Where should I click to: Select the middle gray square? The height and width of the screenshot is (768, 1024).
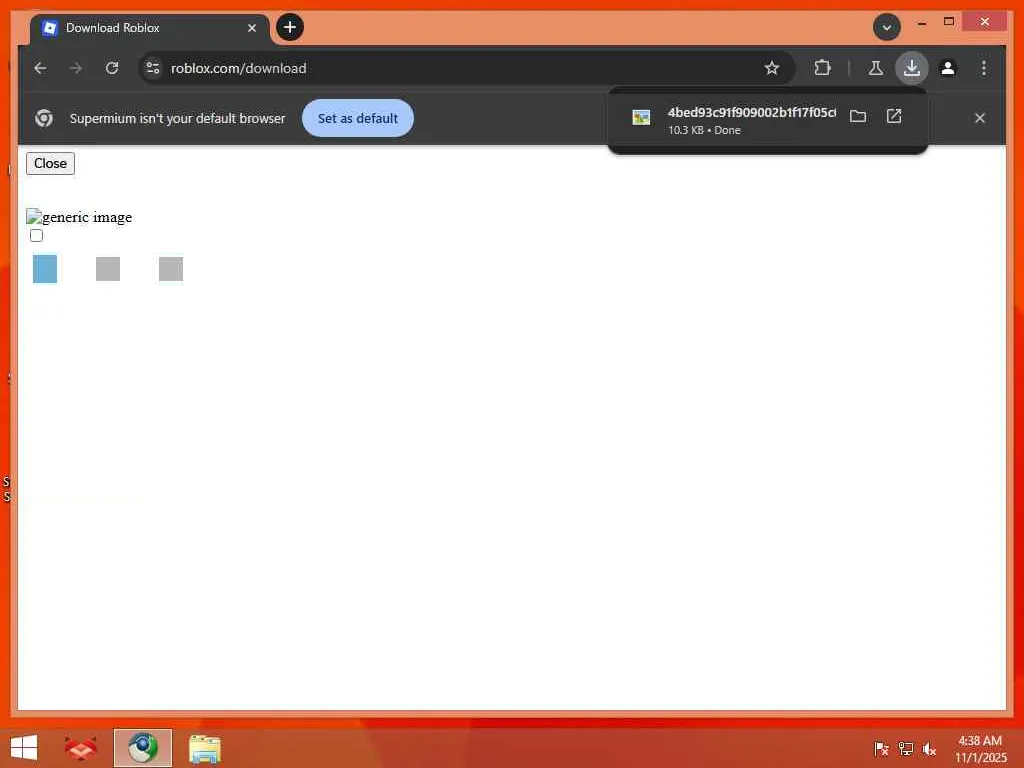point(108,269)
